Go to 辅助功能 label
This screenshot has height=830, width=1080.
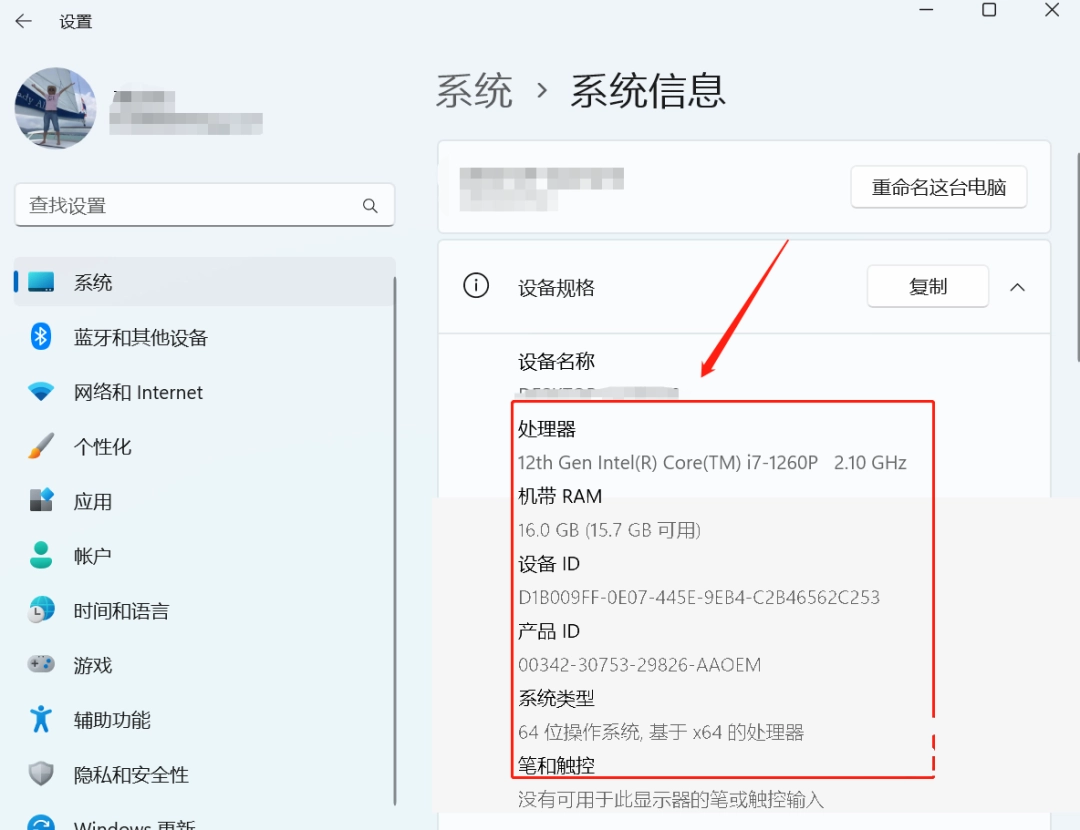coord(112,720)
